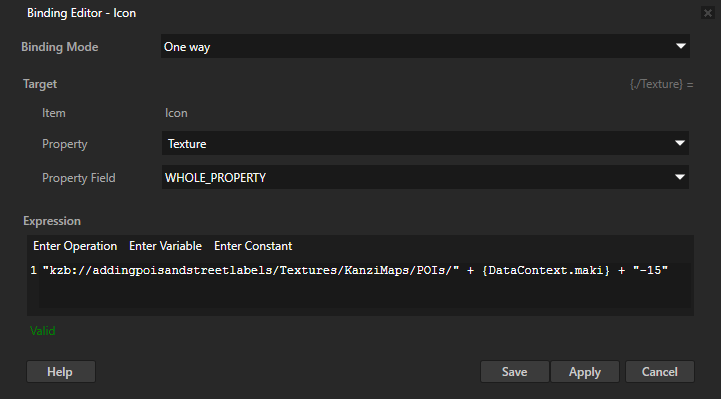721x399 pixels.
Task: Click the Save button
Action: [x=515, y=371]
